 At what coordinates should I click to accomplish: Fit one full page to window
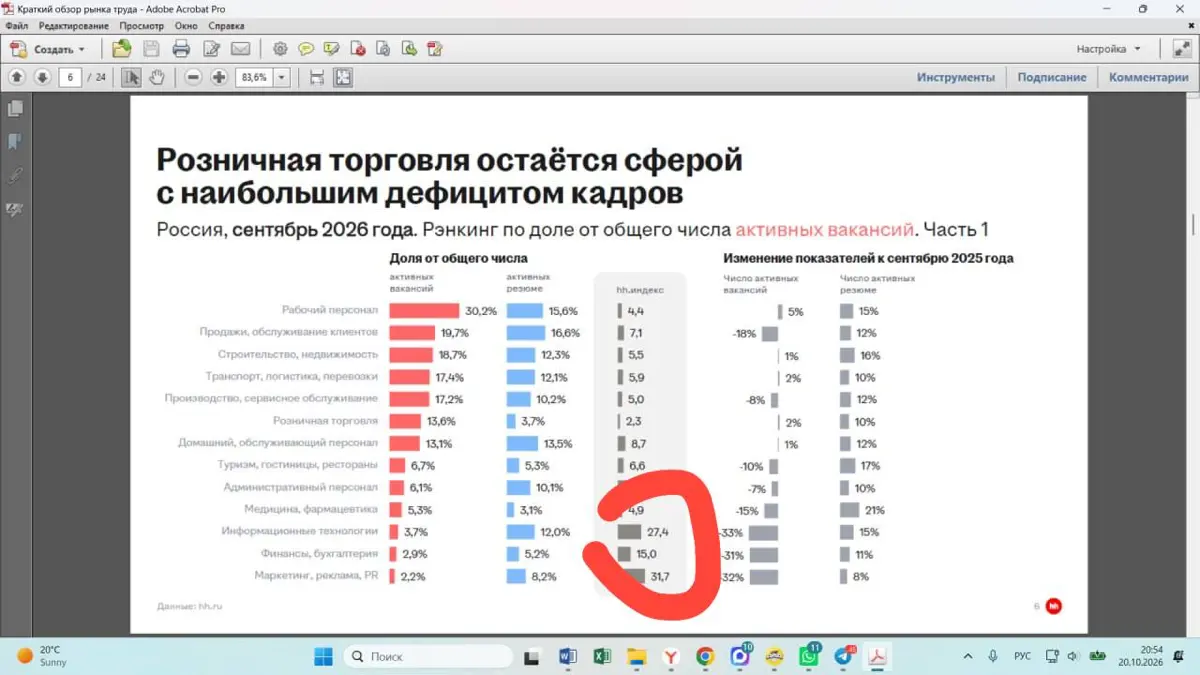[343, 77]
